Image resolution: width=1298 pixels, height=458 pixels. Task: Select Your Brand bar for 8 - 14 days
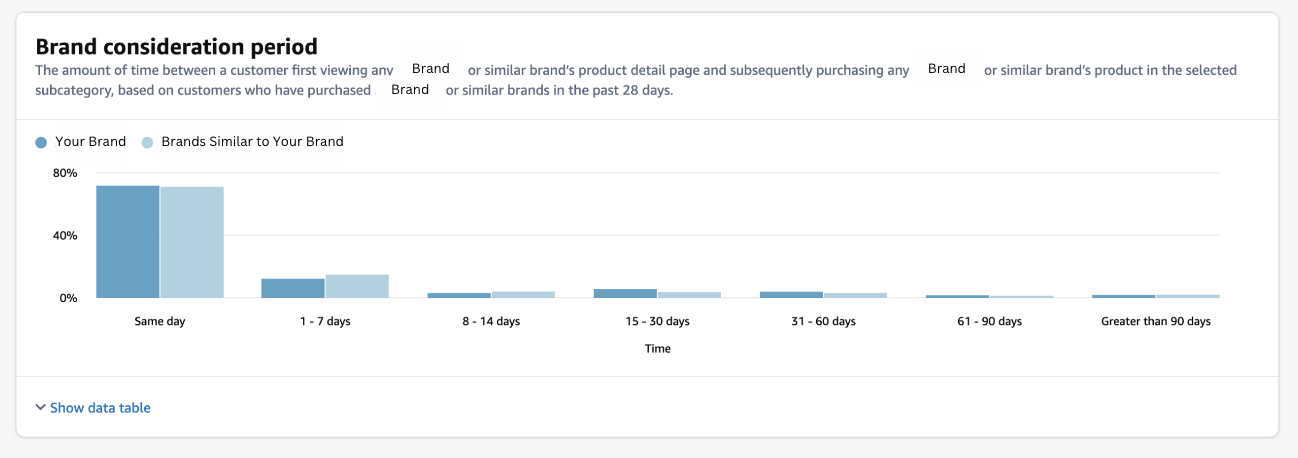[x=459, y=295]
